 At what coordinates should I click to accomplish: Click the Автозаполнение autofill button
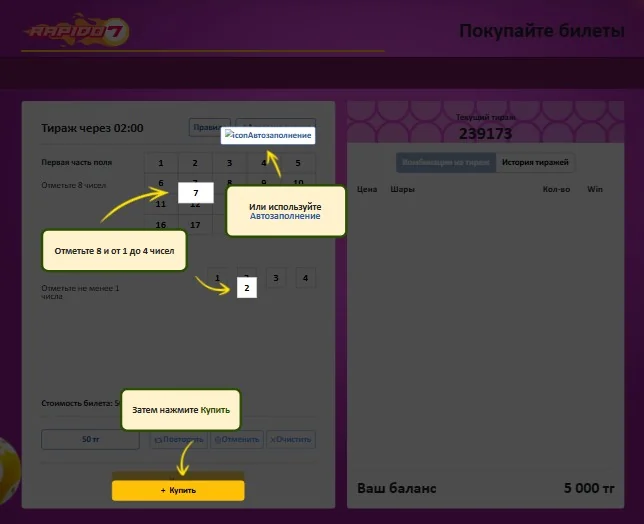268,135
